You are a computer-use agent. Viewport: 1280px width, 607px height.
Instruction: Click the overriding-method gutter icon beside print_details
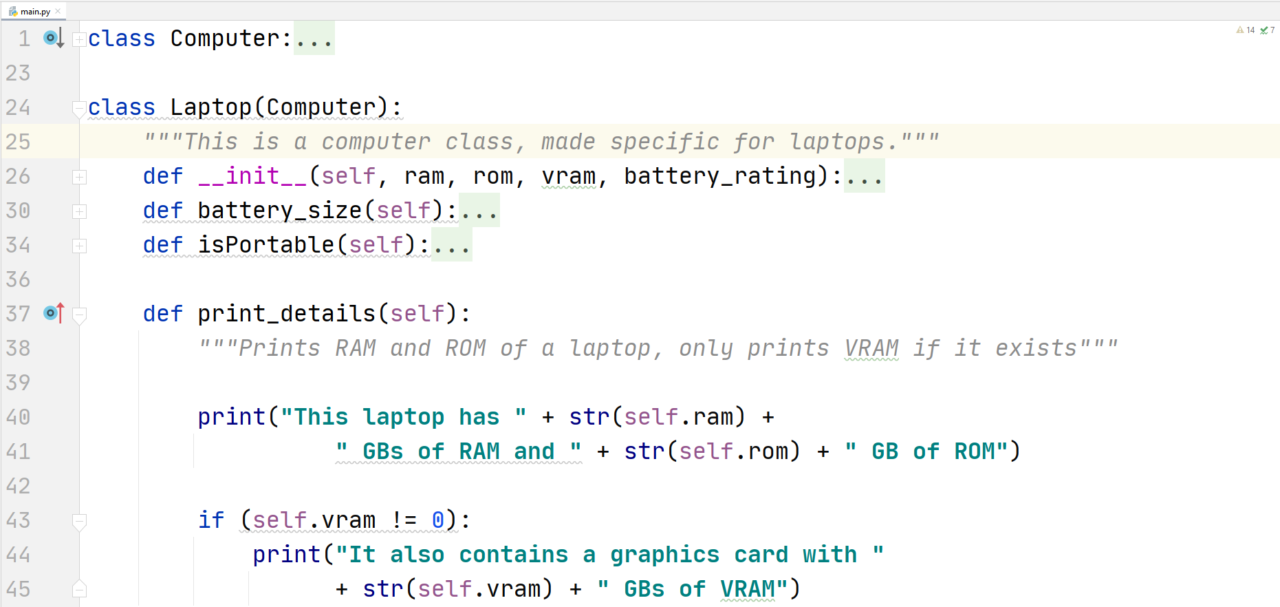(51, 313)
